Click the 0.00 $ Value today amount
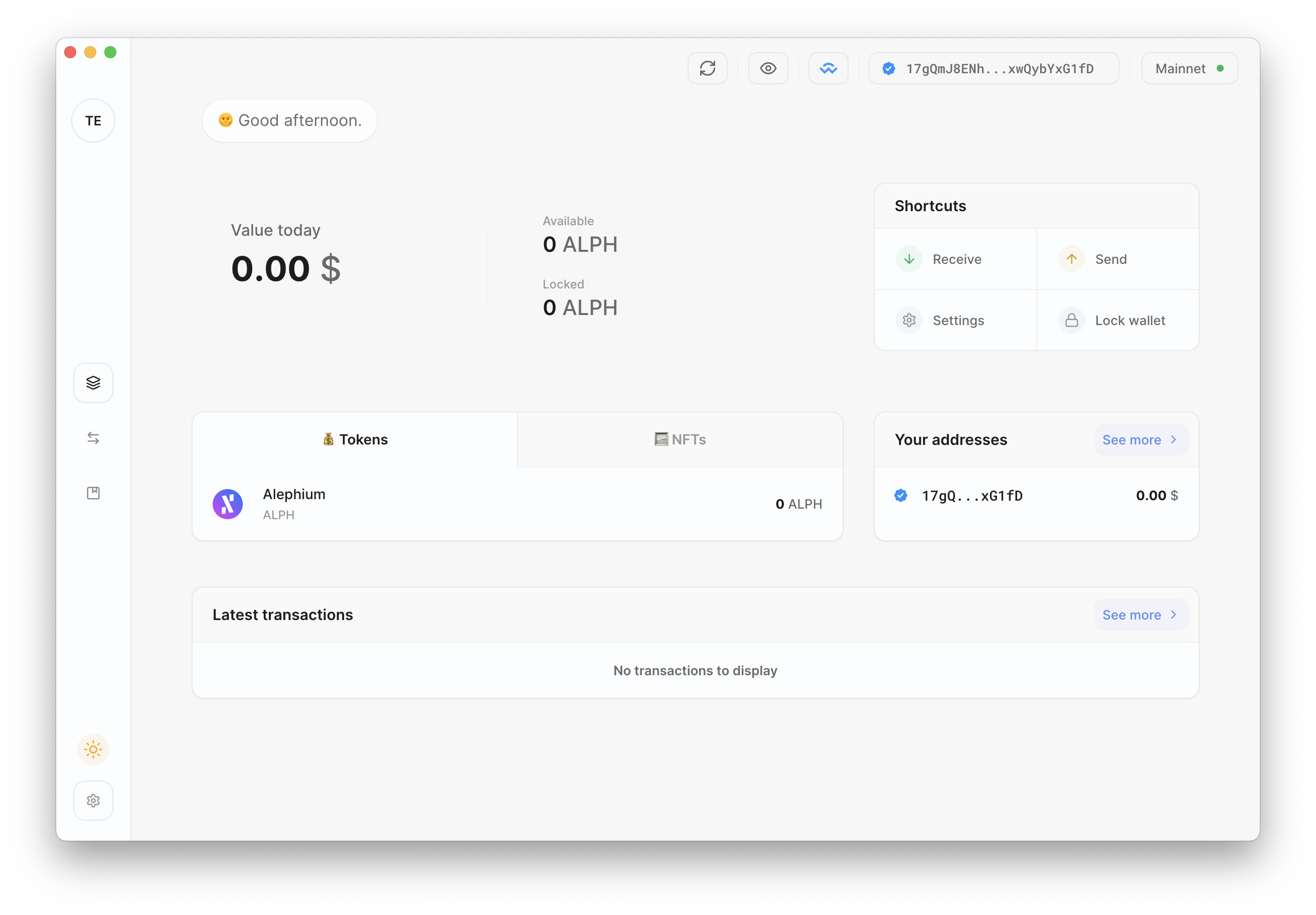1316x915 pixels. click(x=285, y=268)
